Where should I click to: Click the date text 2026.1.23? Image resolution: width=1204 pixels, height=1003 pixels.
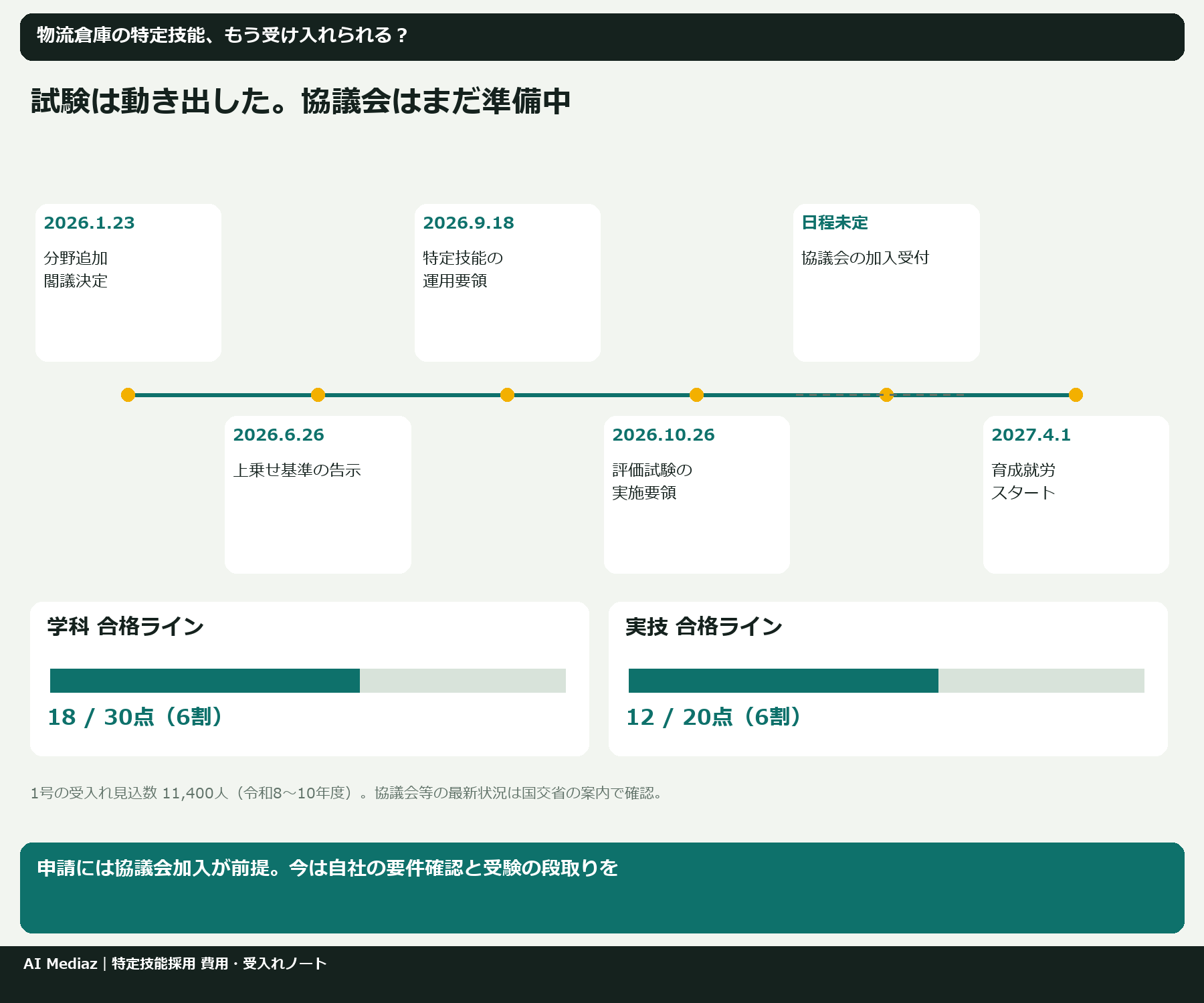(x=89, y=223)
